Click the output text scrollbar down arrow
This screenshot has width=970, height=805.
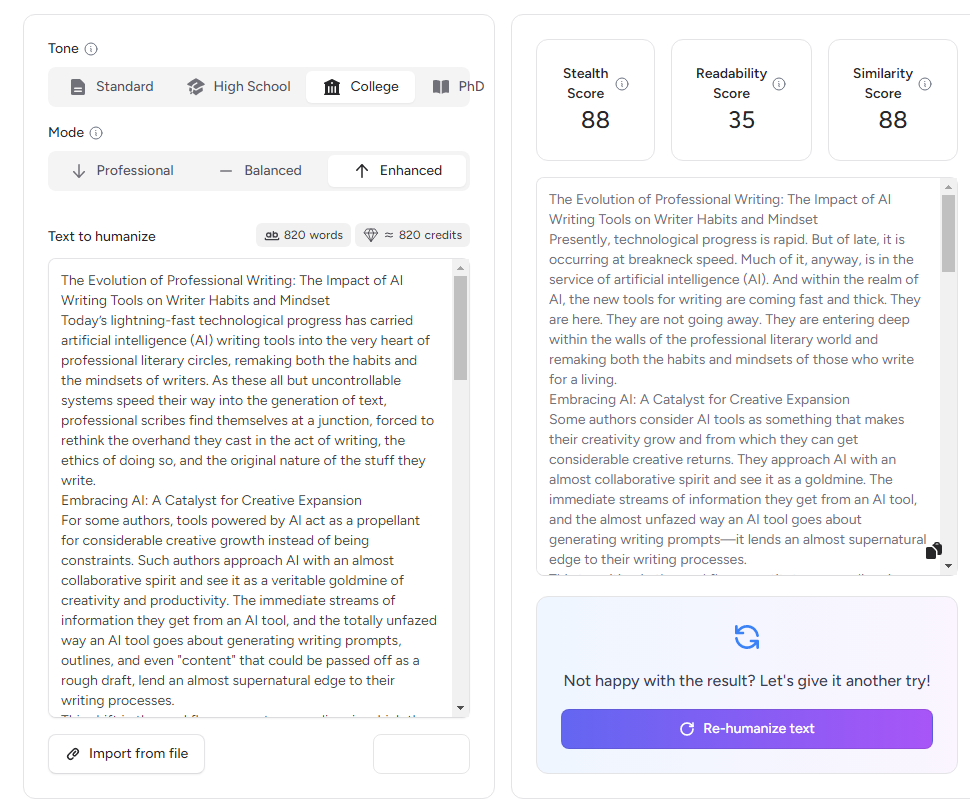point(948,566)
